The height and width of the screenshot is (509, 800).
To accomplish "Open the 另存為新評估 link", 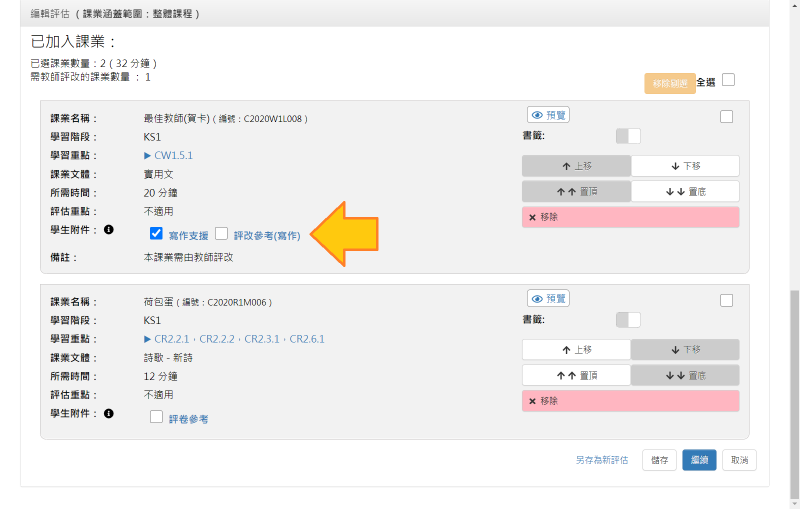I will tap(601, 460).
